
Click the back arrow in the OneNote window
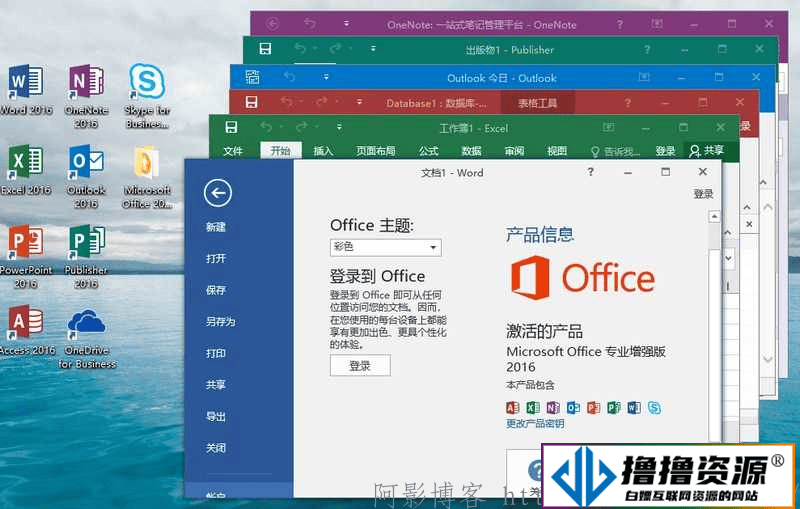click(x=272, y=23)
